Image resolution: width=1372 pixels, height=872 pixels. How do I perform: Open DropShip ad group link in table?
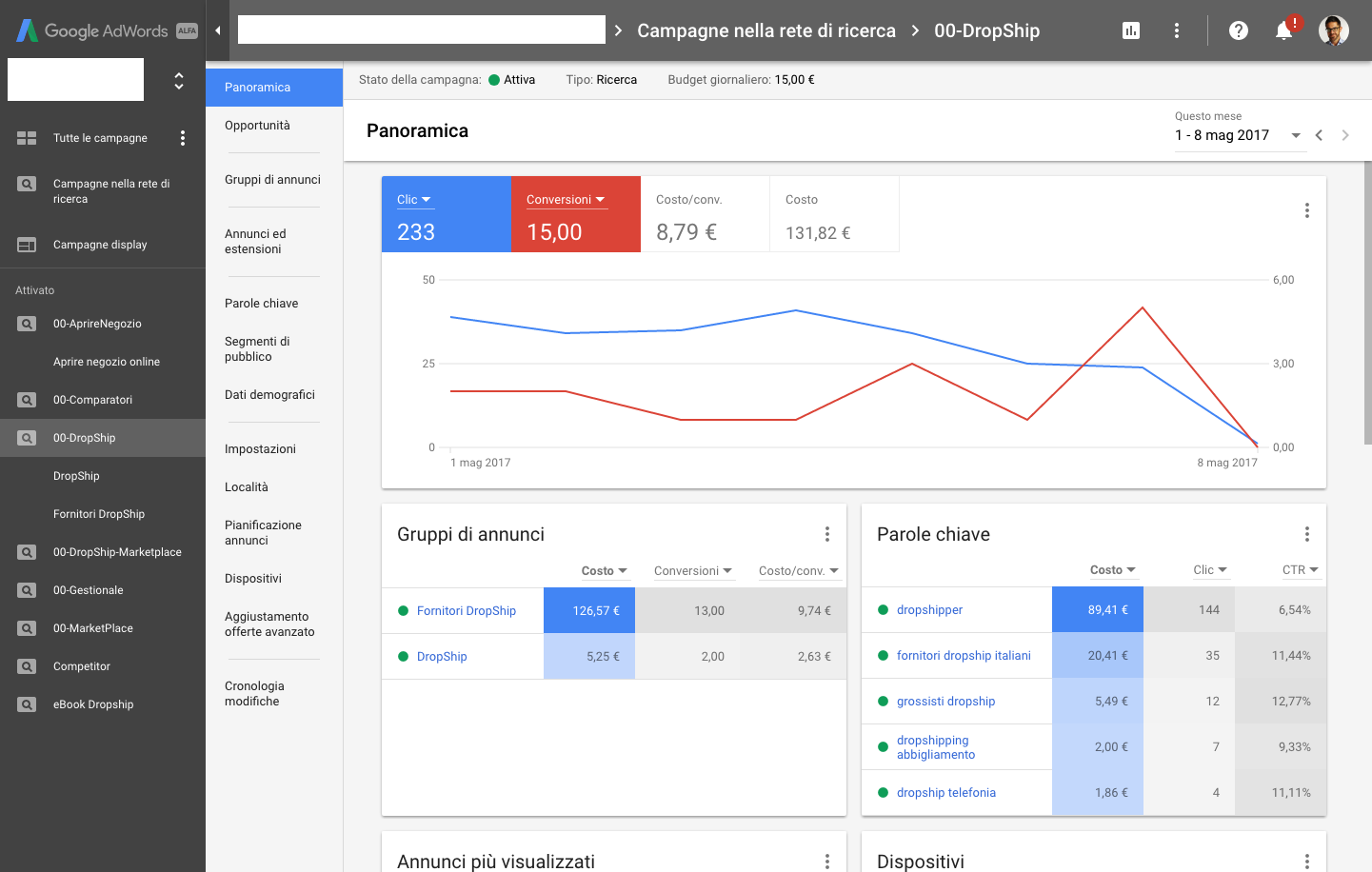coord(442,657)
